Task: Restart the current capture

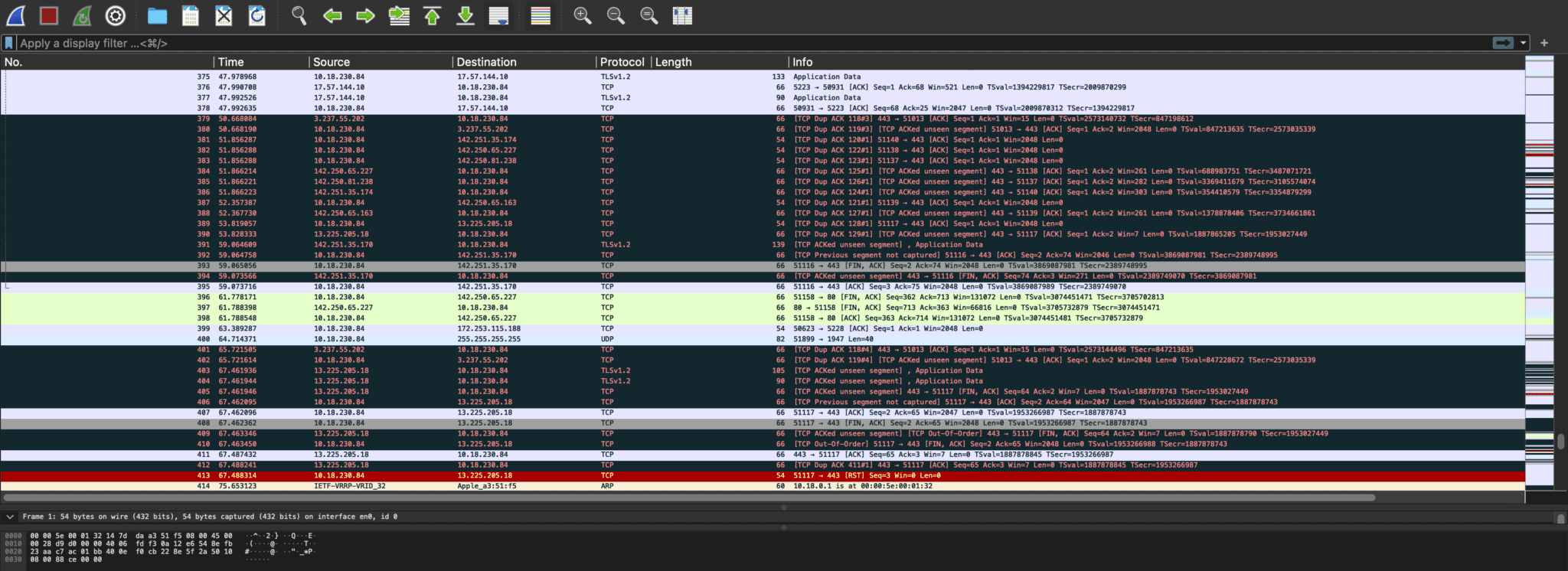Action: [x=82, y=15]
